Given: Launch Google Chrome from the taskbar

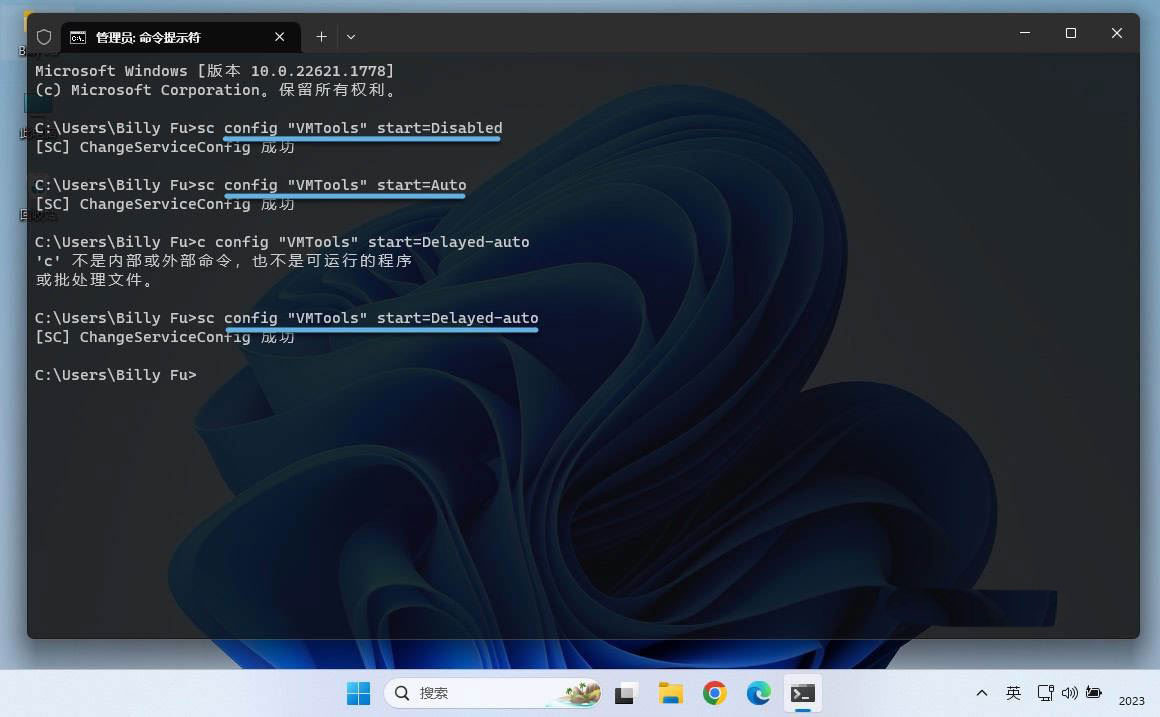Looking at the screenshot, I should pos(714,693).
